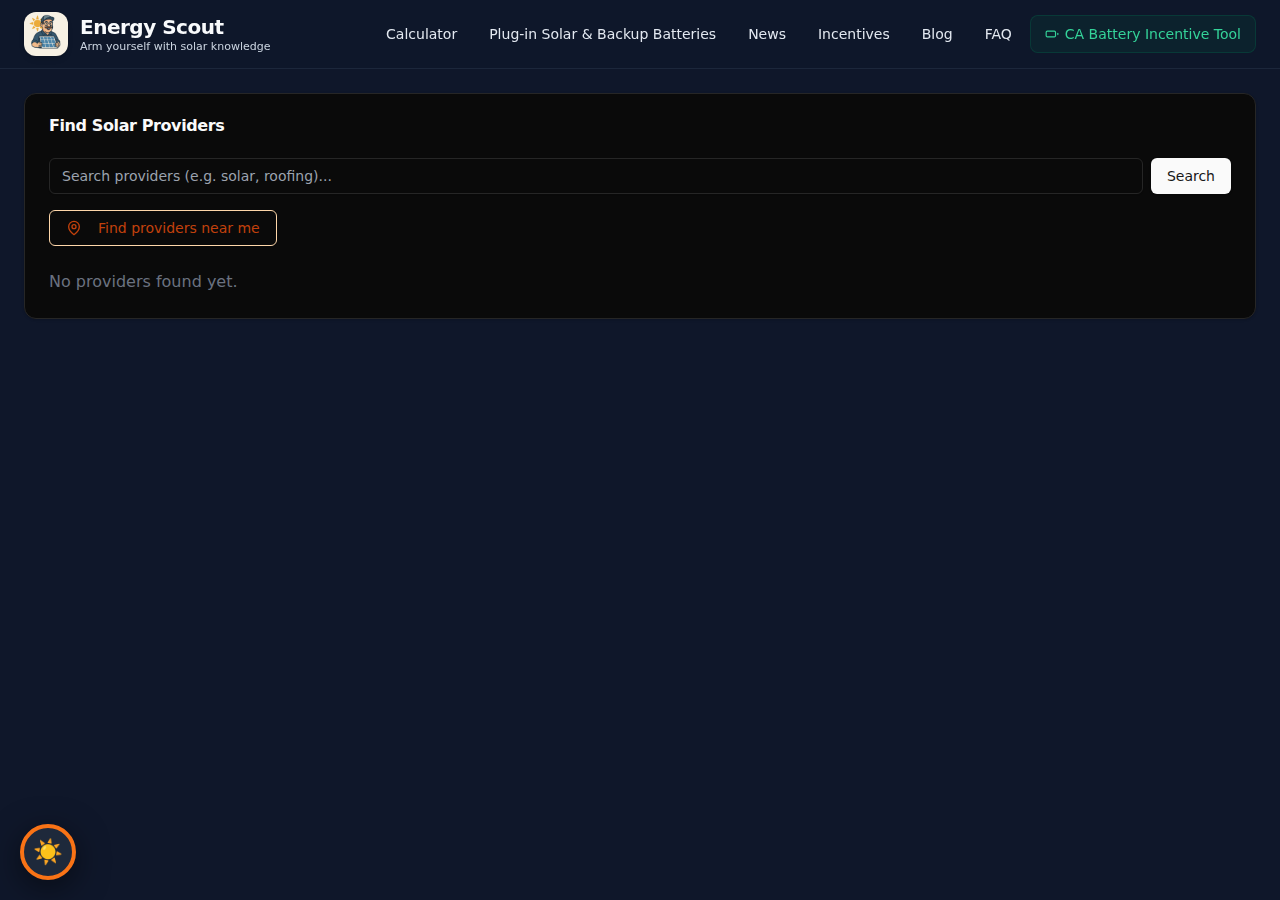Click the Search button
The width and height of the screenshot is (1280, 900).
coord(1190,176)
